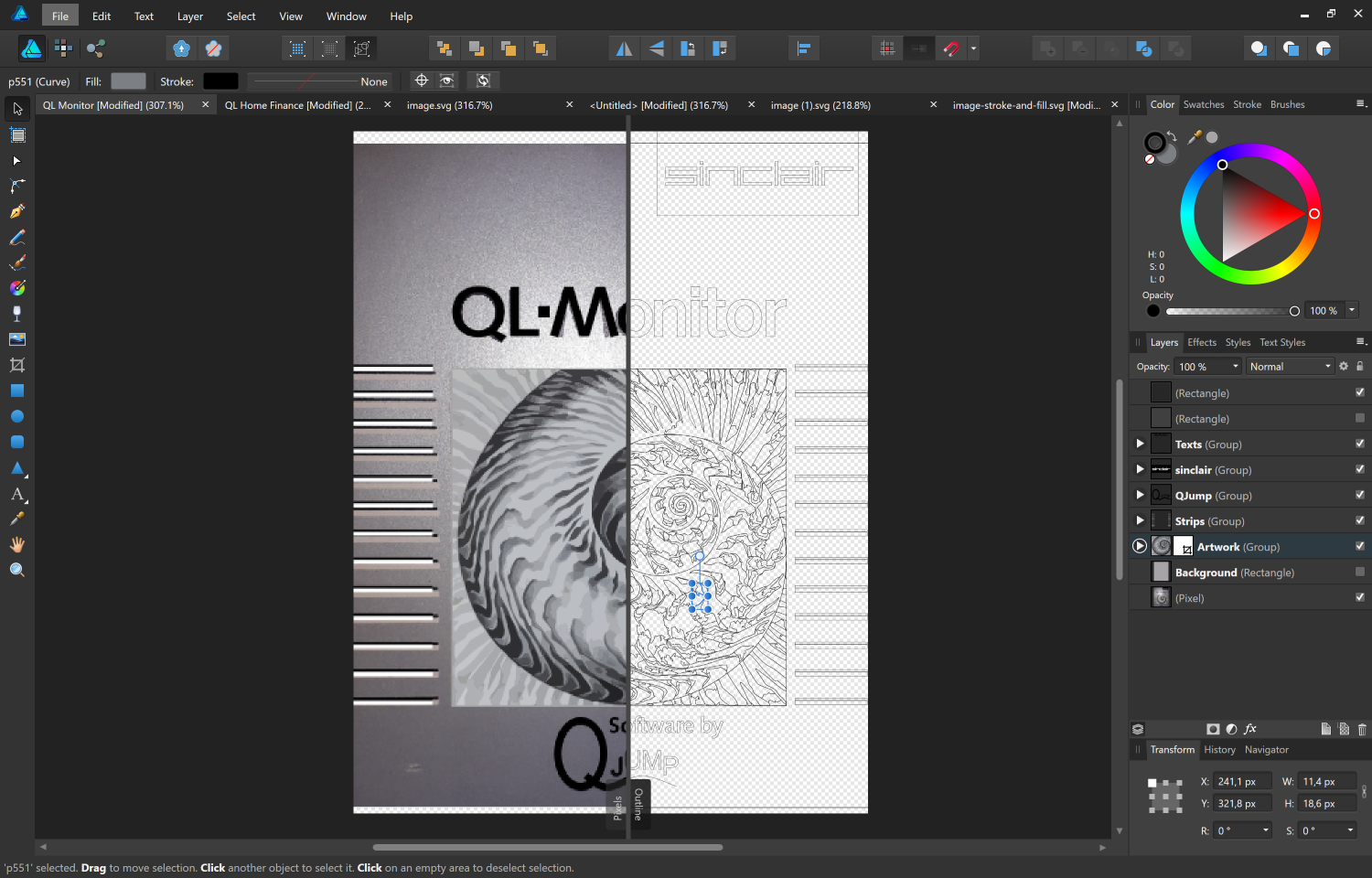Open layer effects fx icon
The image size is (1372, 878).
pyautogui.click(x=1250, y=729)
